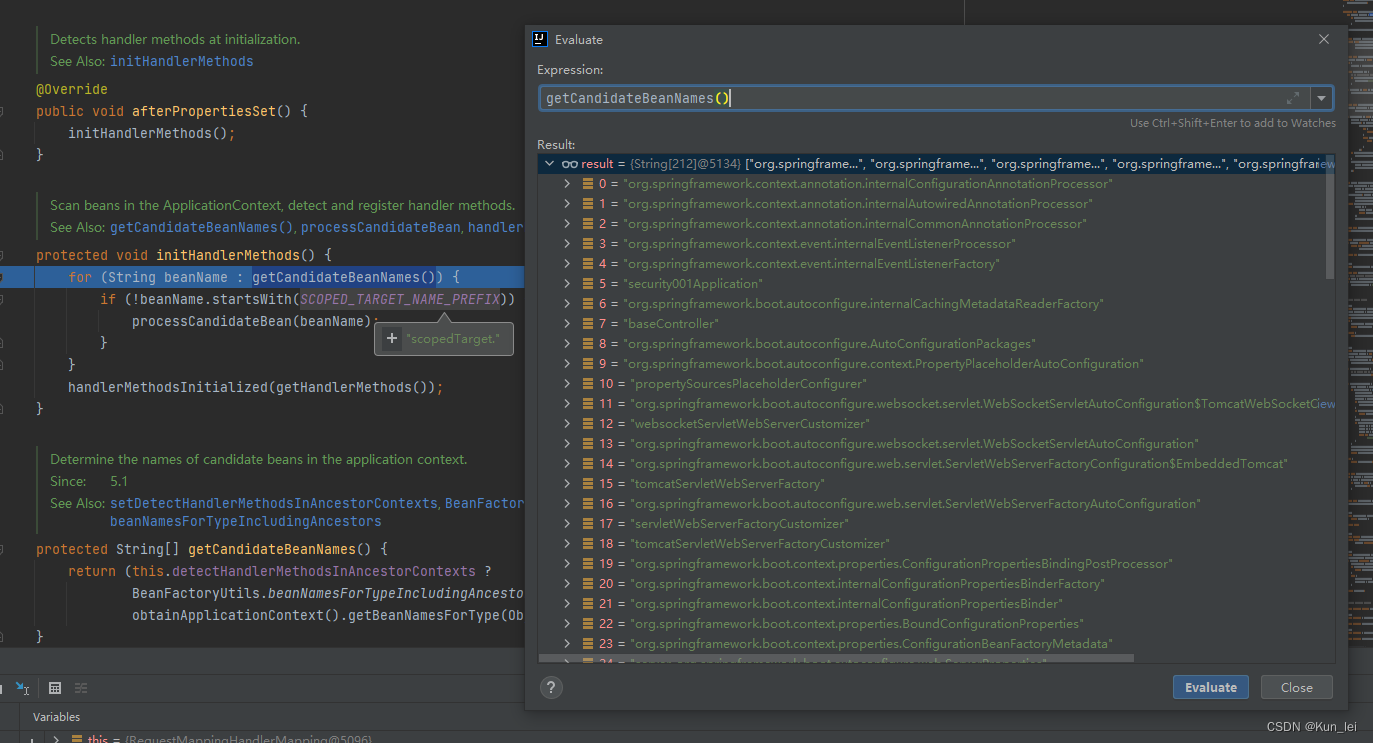
Task: Expand row 8 AutoConfigurationPackages
Action: (x=567, y=344)
